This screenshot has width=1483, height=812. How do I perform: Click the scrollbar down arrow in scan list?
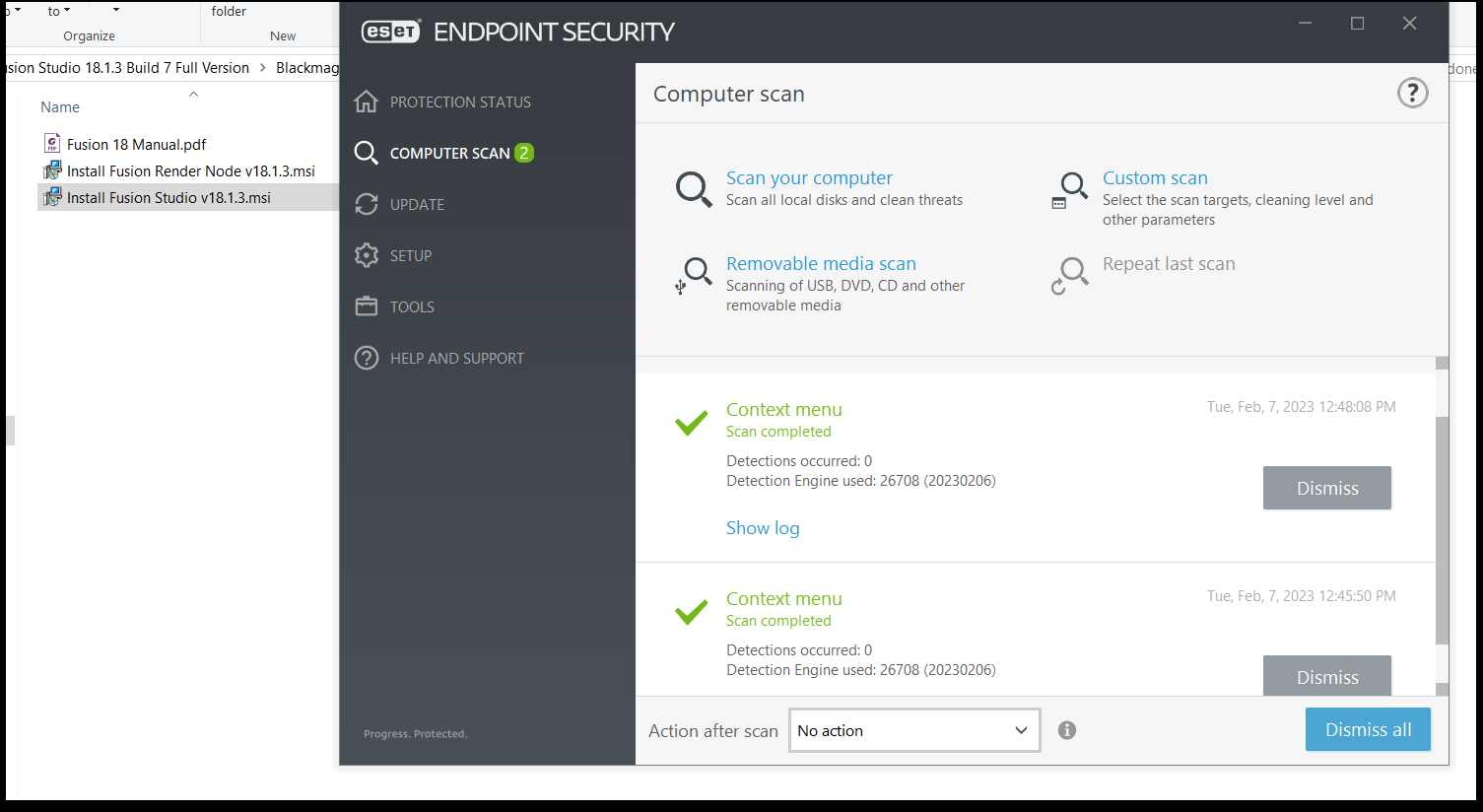pyautogui.click(x=1442, y=690)
